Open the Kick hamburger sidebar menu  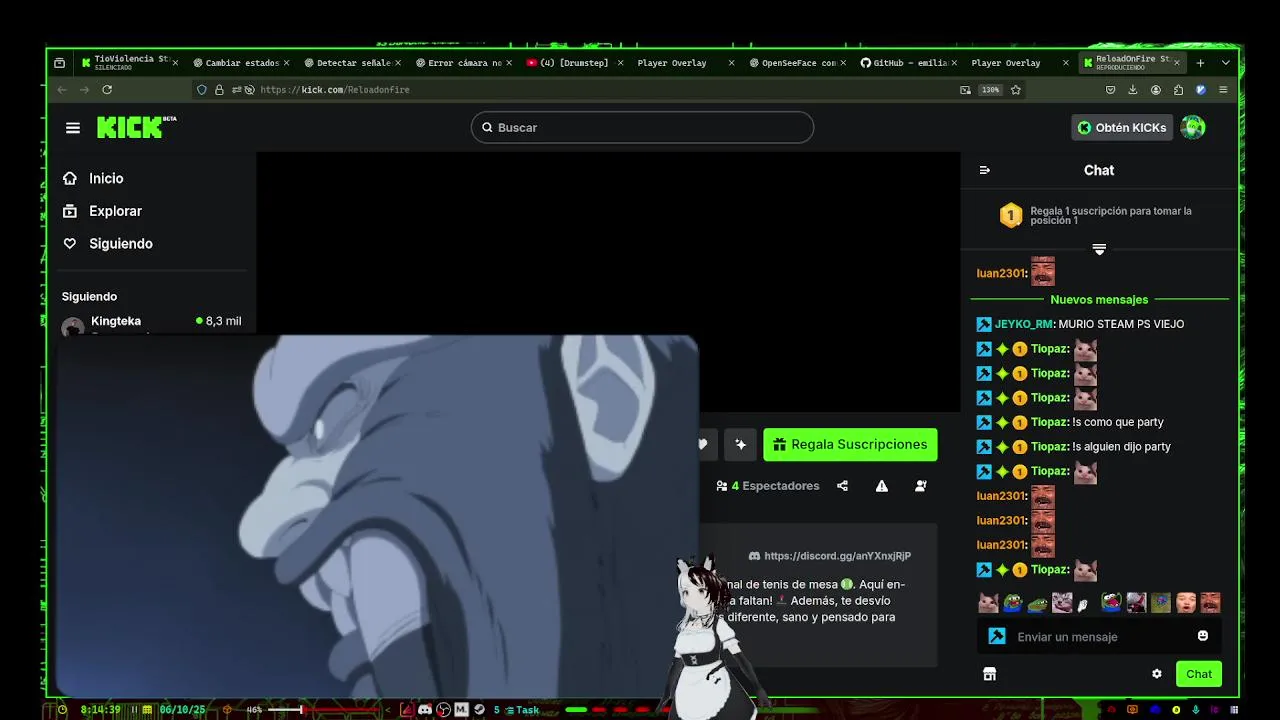point(72,128)
